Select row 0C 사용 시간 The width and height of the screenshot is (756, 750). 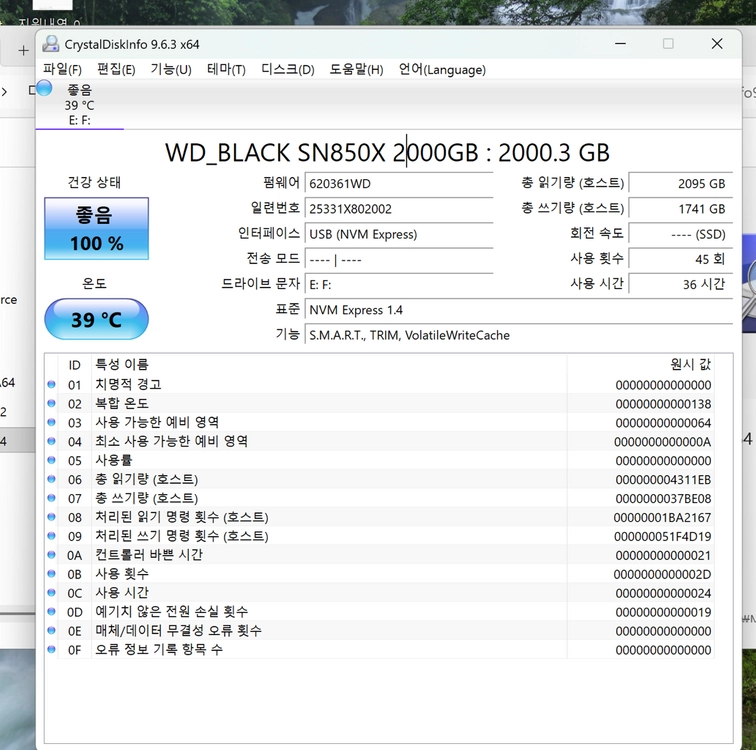click(380, 593)
